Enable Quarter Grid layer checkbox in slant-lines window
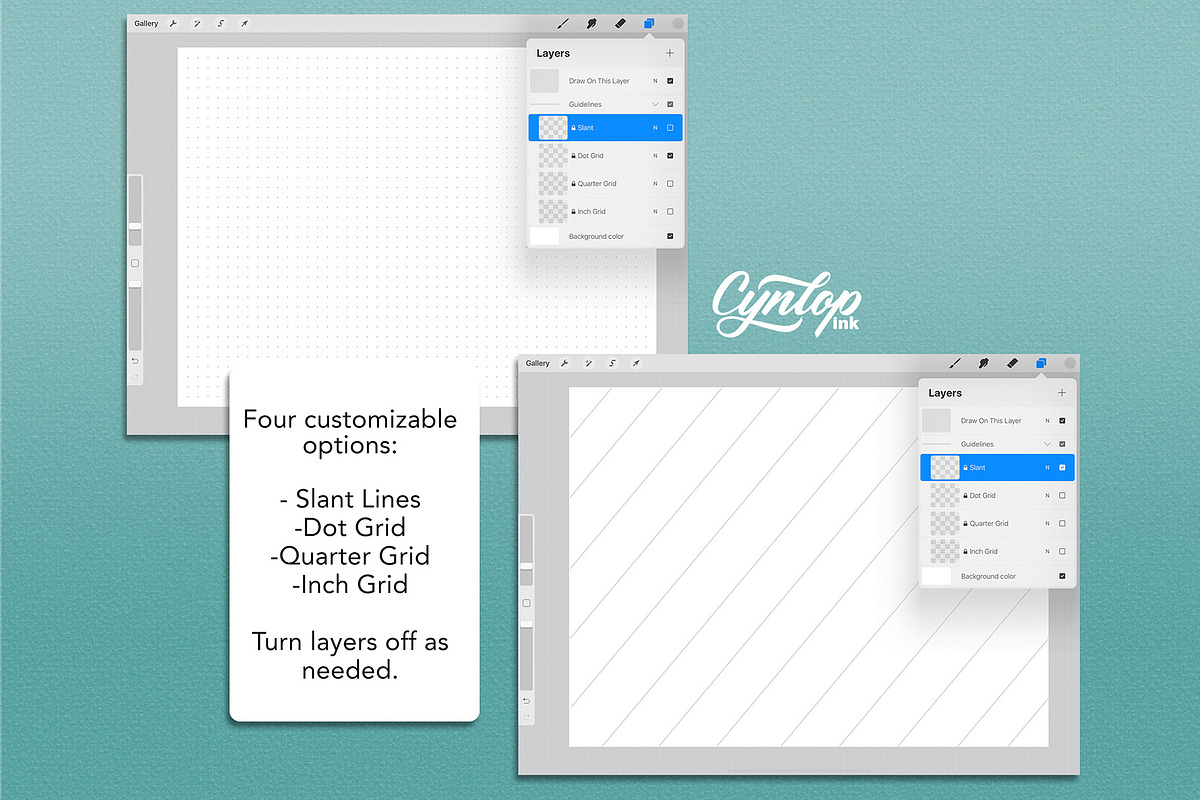Image resolution: width=1200 pixels, height=800 pixels. [x=1062, y=523]
